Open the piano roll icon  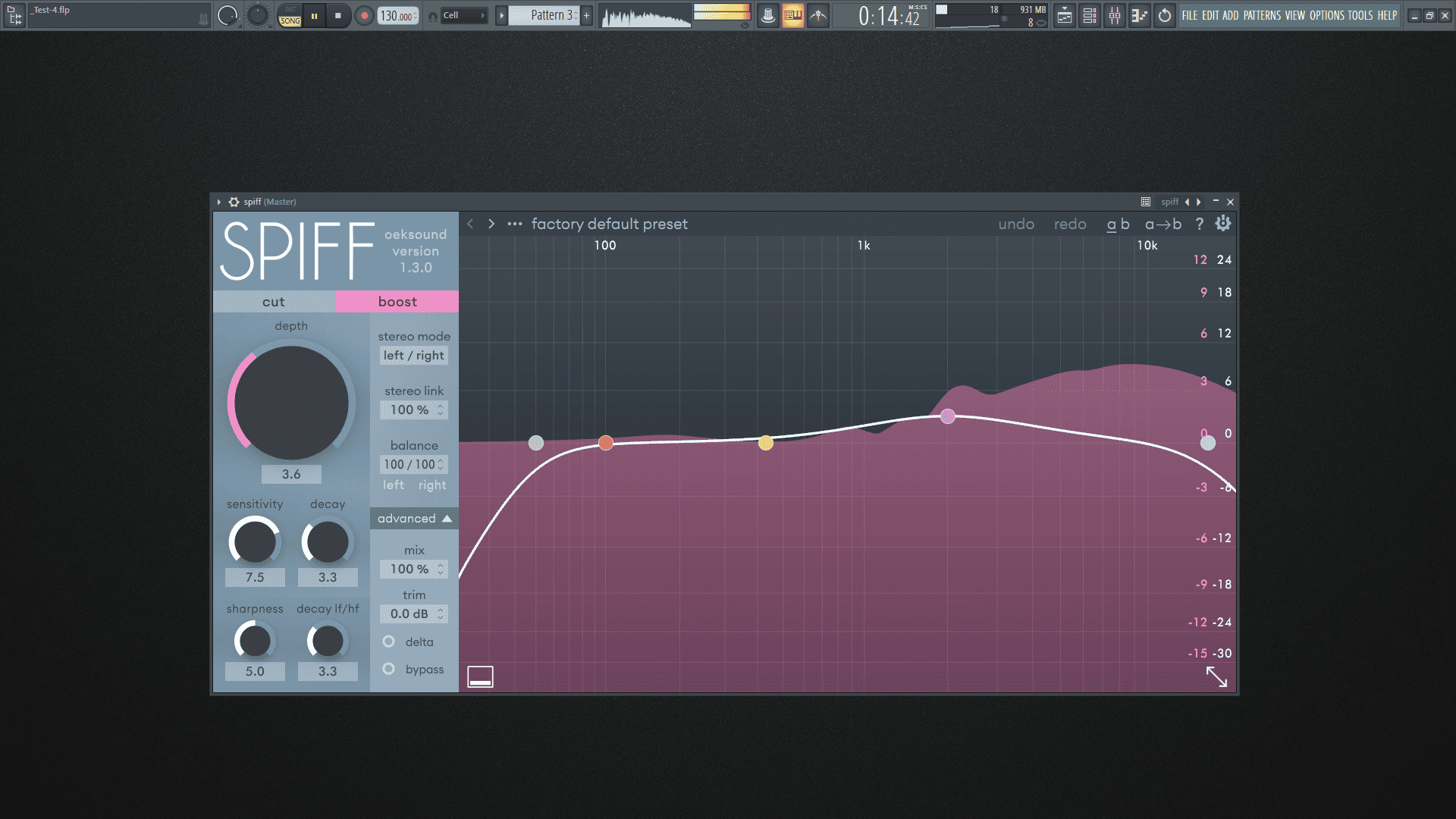click(x=1140, y=15)
